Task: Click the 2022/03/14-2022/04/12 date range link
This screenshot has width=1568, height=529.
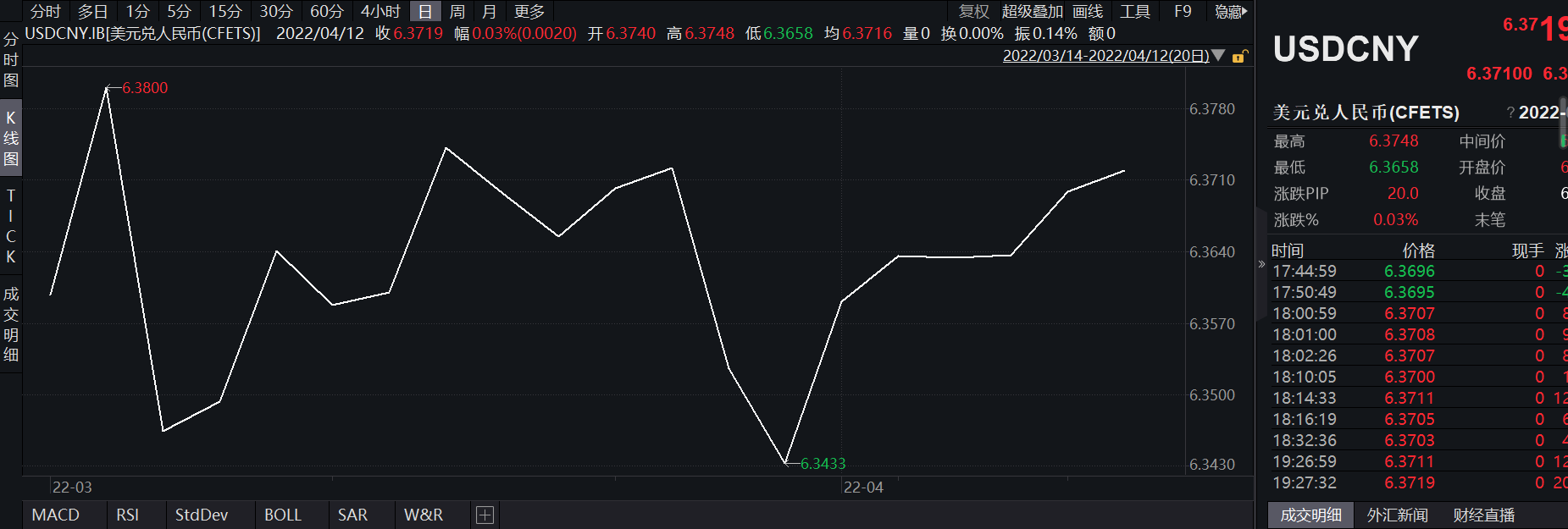Action: tap(1105, 56)
